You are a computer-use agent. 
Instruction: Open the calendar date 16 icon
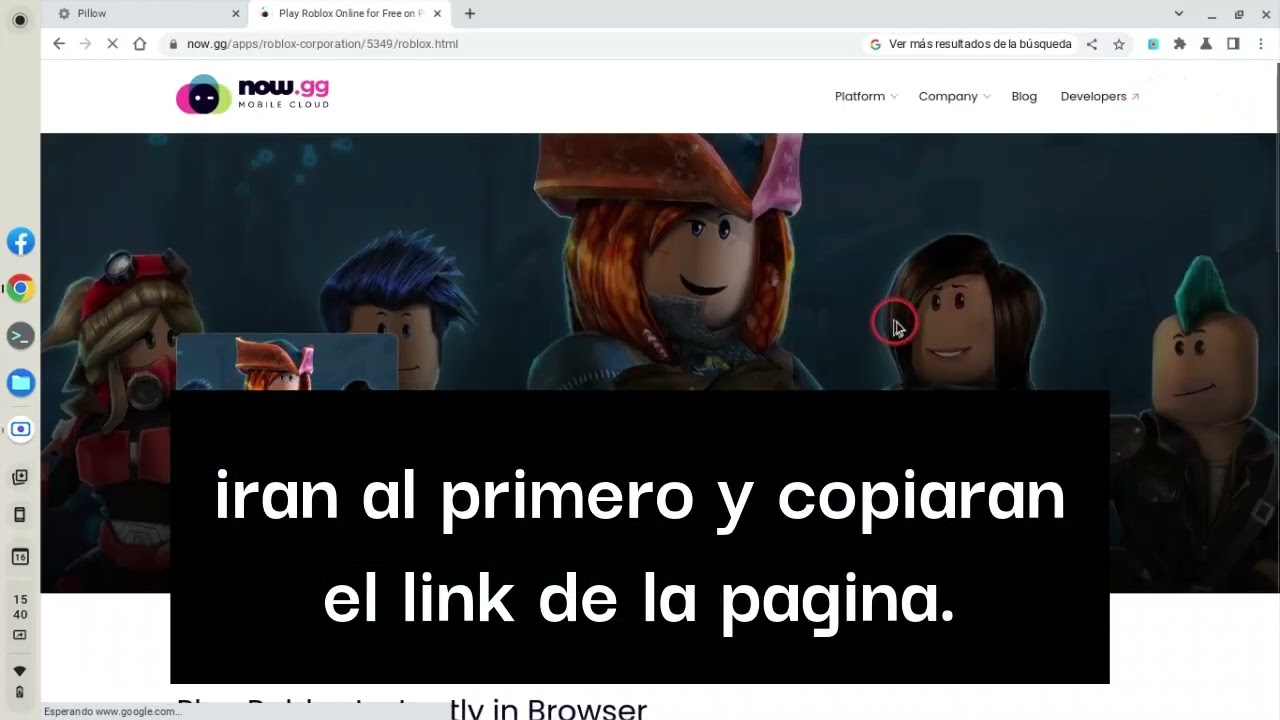pos(20,557)
